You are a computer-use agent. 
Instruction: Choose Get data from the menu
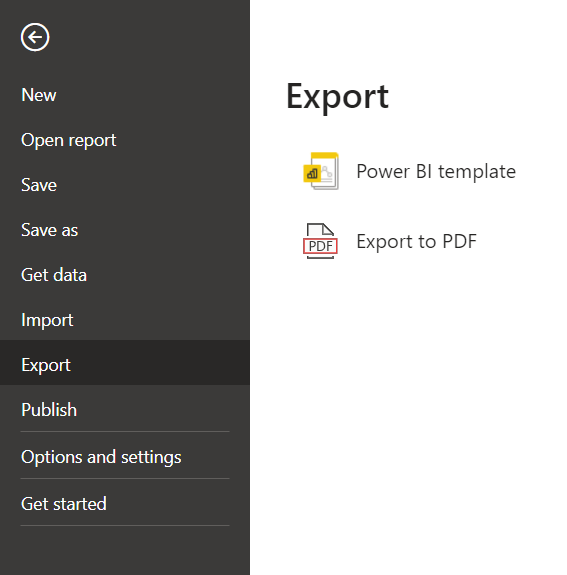tap(125, 275)
